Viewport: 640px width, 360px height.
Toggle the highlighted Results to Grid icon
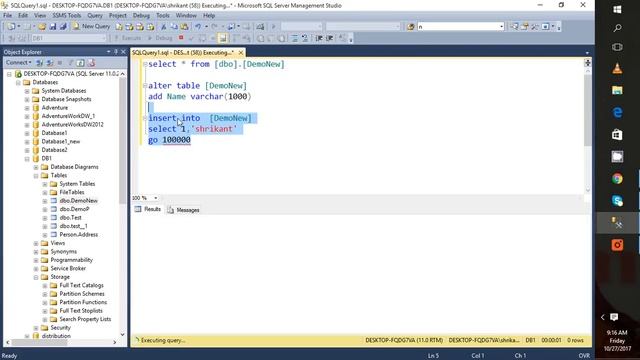(223, 38)
